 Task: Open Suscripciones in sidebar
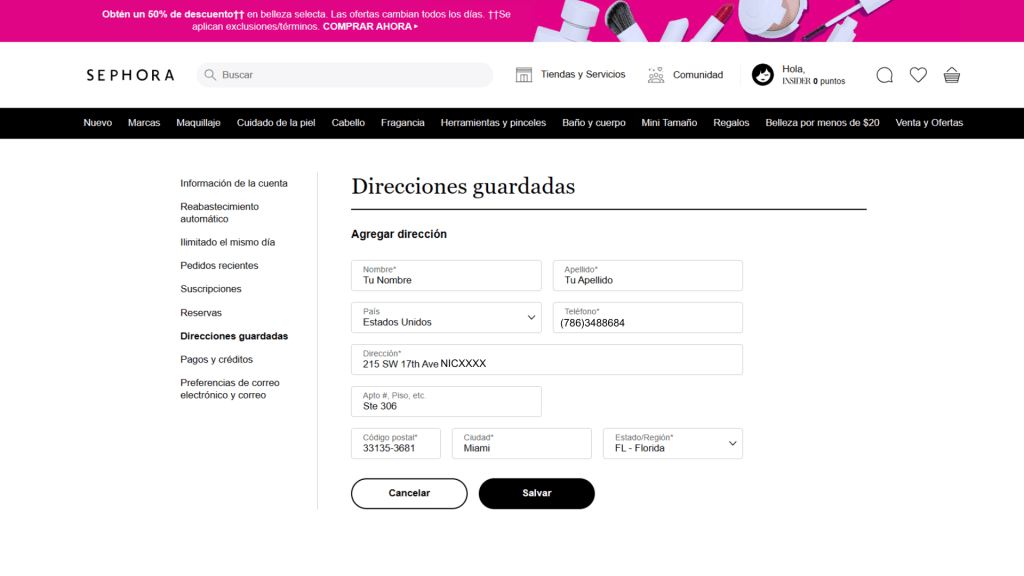pyautogui.click(x=210, y=289)
